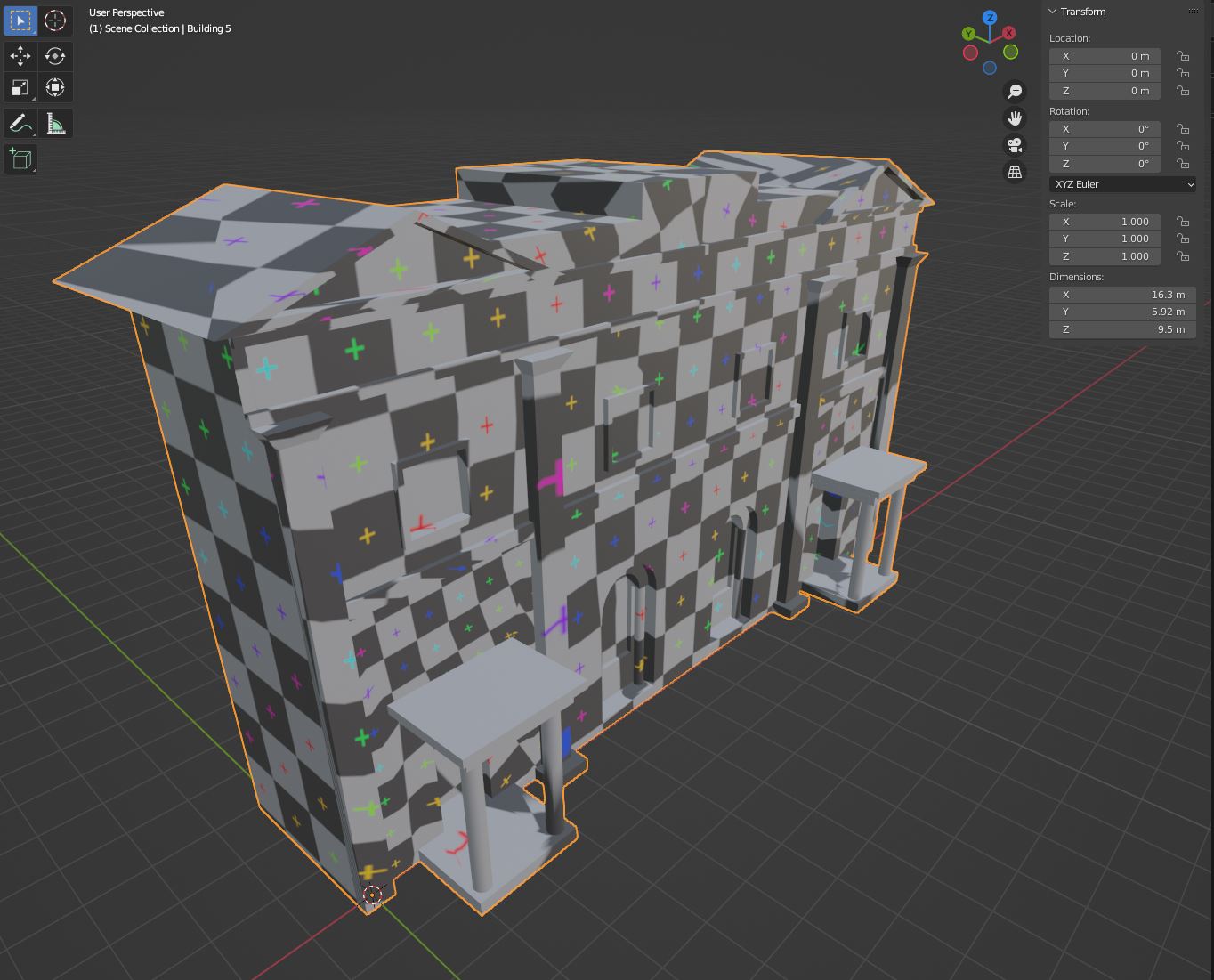Toggle the camera view icon
This screenshot has height=980, width=1214.
[1015, 145]
